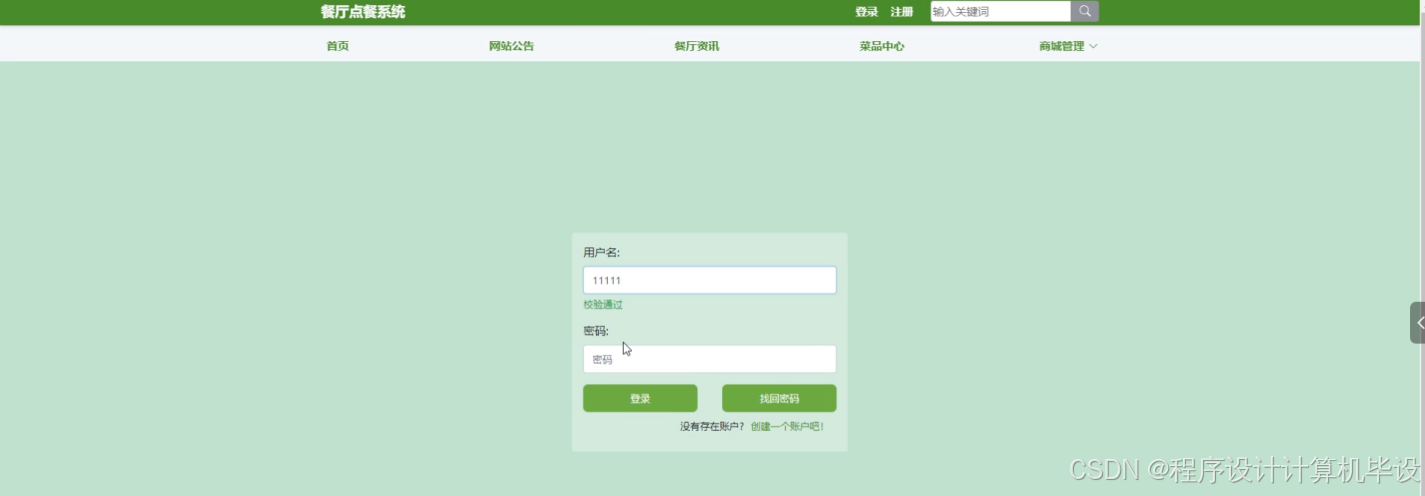Submit with the green 登录 button

click(x=640, y=398)
